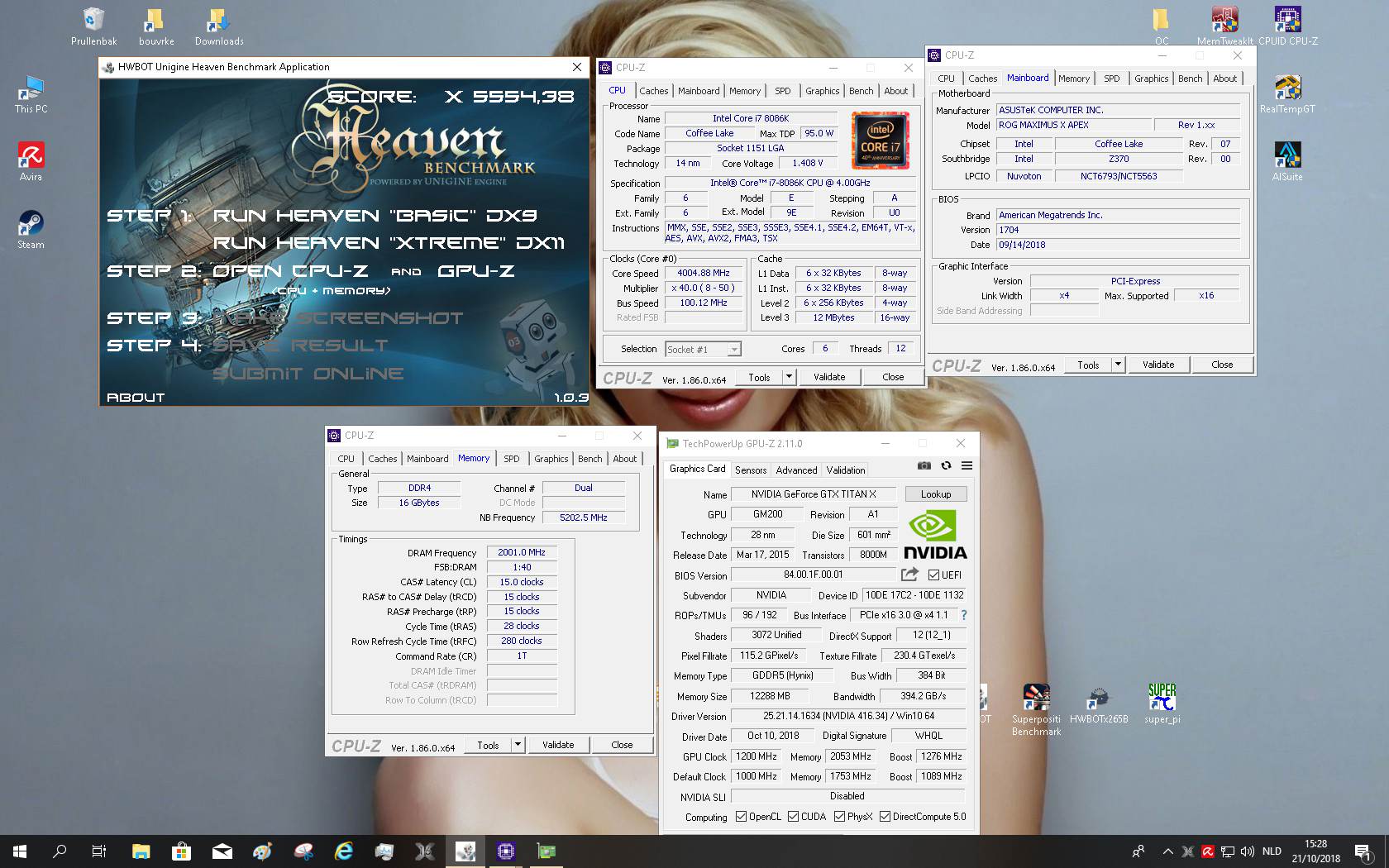1389x868 pixels.
Task: Open the Windows Start menu
Action: click(x=20, y=851)
